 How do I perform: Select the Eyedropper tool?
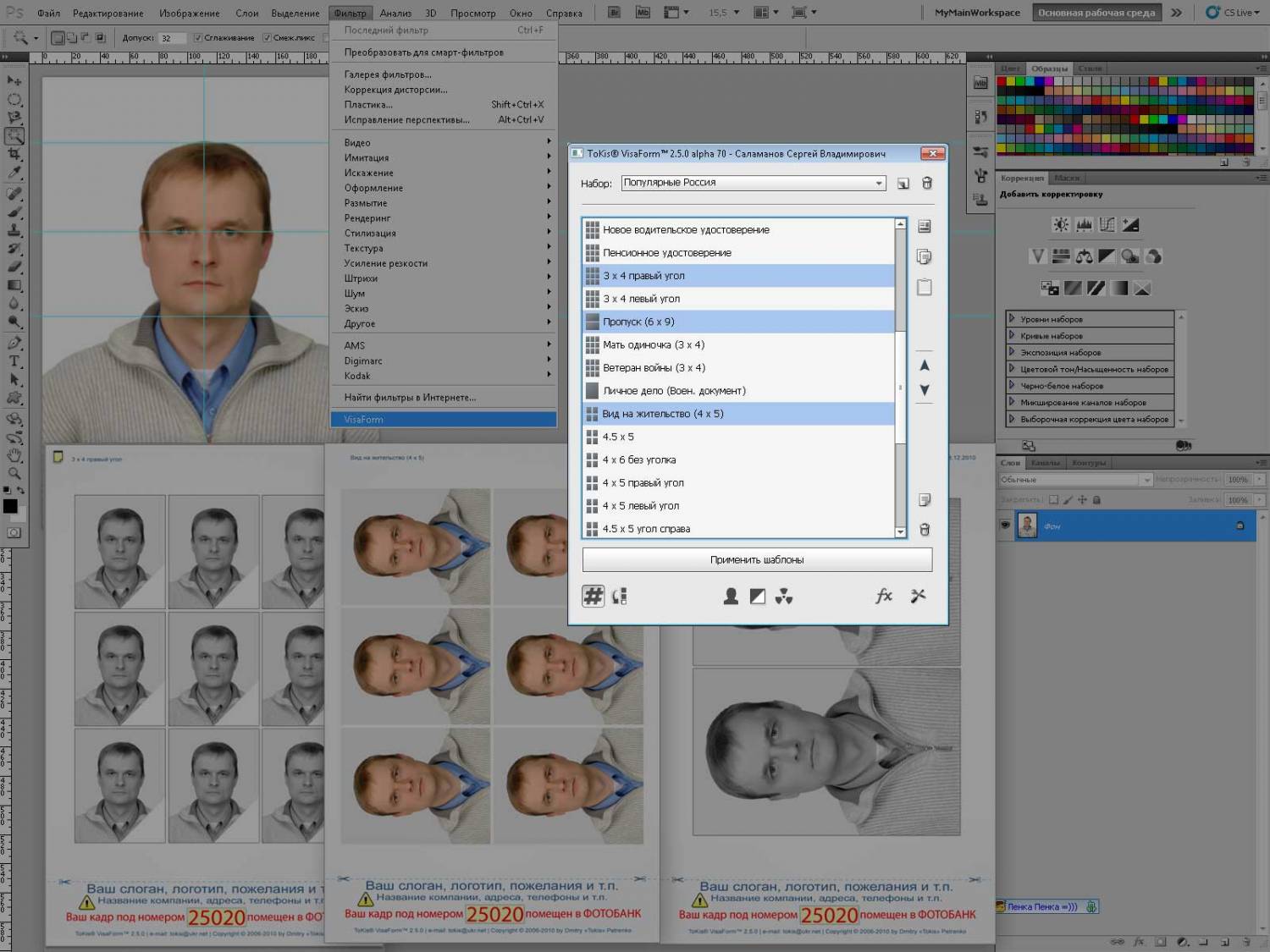coord(14,173)
